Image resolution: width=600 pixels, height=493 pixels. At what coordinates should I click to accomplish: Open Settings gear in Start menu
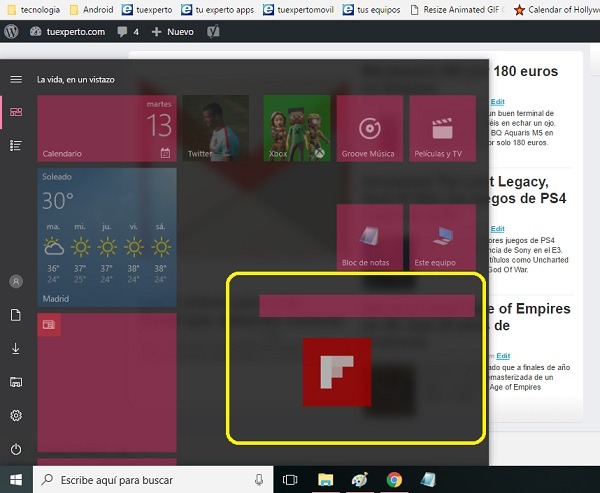16,415
